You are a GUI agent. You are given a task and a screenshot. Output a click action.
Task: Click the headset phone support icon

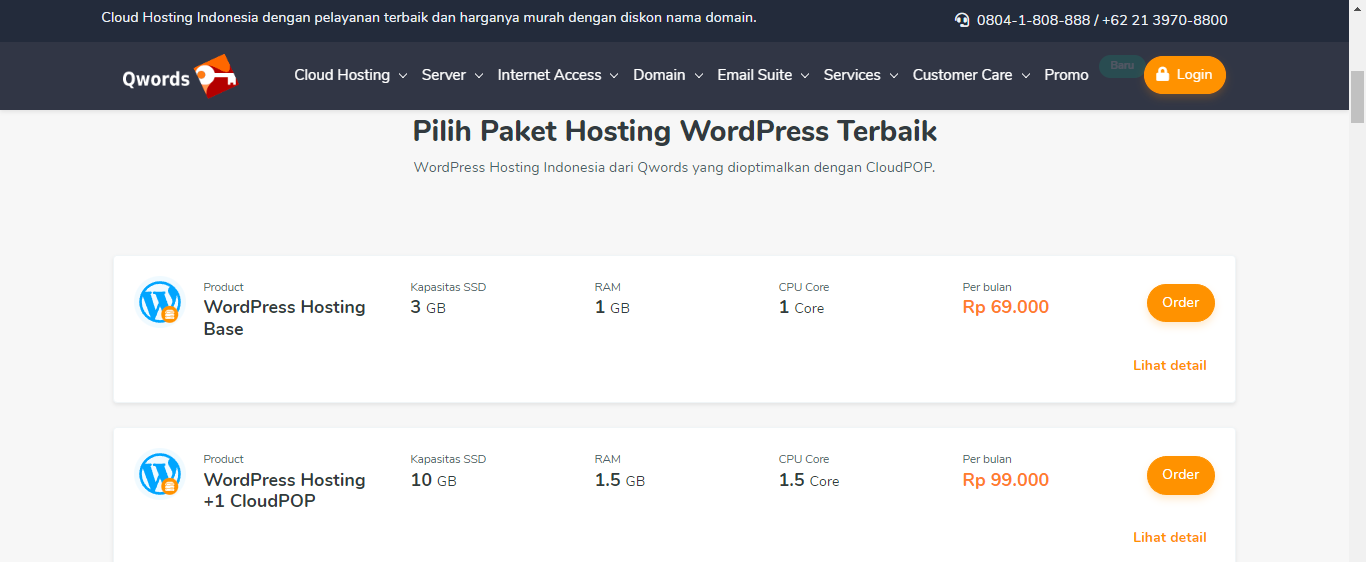tap(962, 20)
